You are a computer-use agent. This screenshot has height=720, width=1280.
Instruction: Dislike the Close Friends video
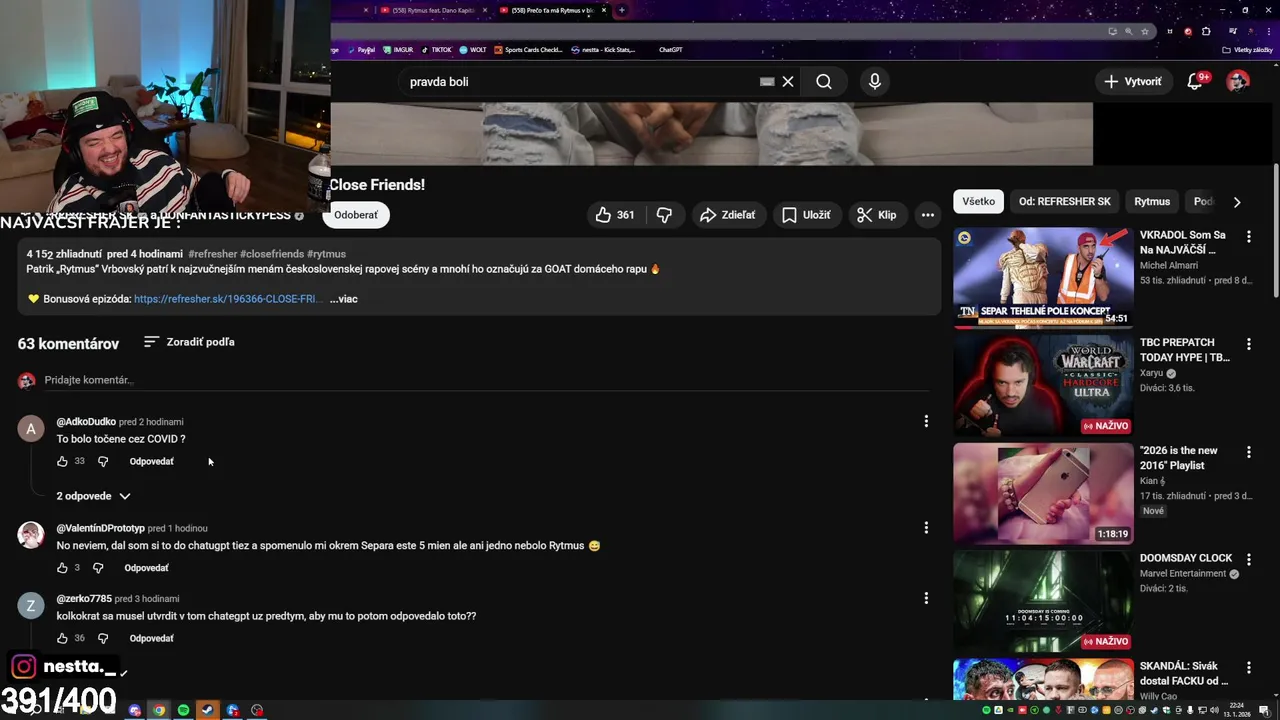(664, 215)
